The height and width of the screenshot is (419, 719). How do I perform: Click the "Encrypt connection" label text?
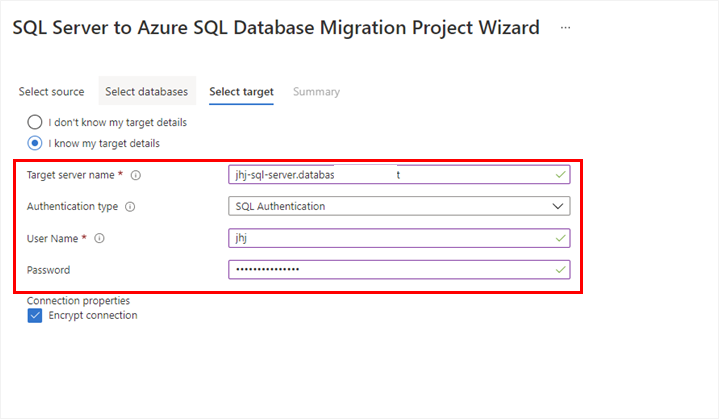(x=93, y=315)
